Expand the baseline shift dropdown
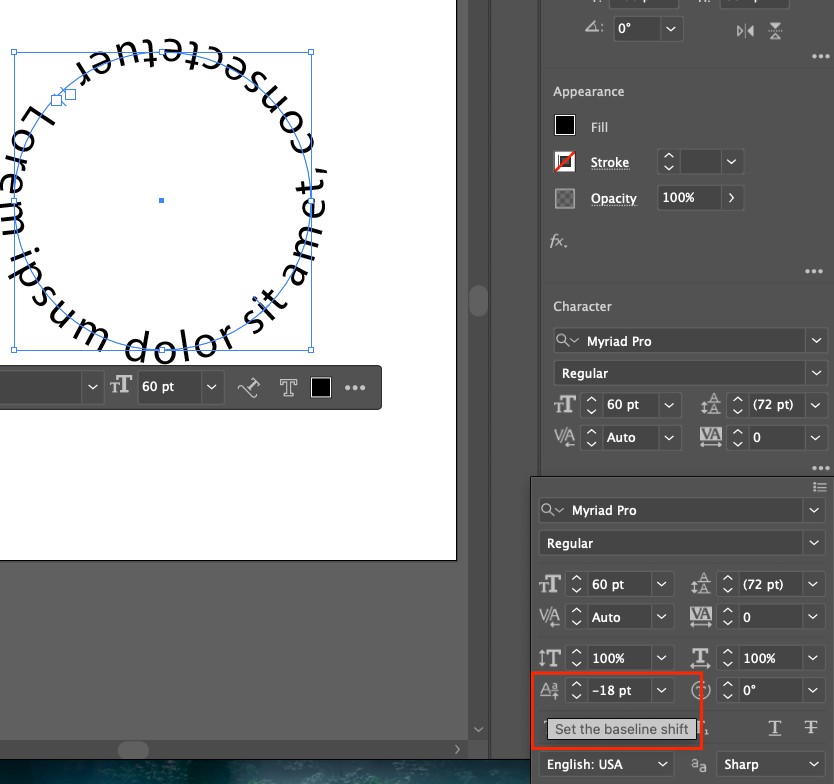The width and height of the screenshot is (834, 784). point(662,690)
